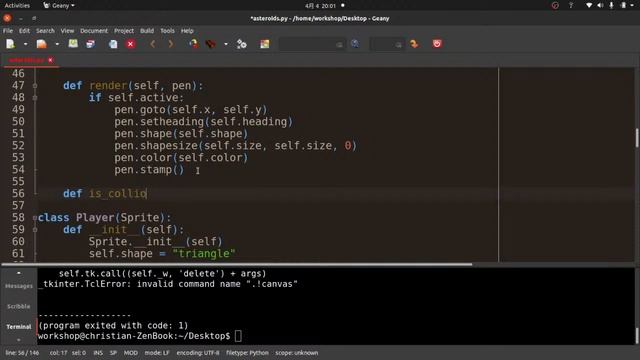Screen dimensions: 640x360
Task: Collapse the render function fold marker
Action: point(35,86)
